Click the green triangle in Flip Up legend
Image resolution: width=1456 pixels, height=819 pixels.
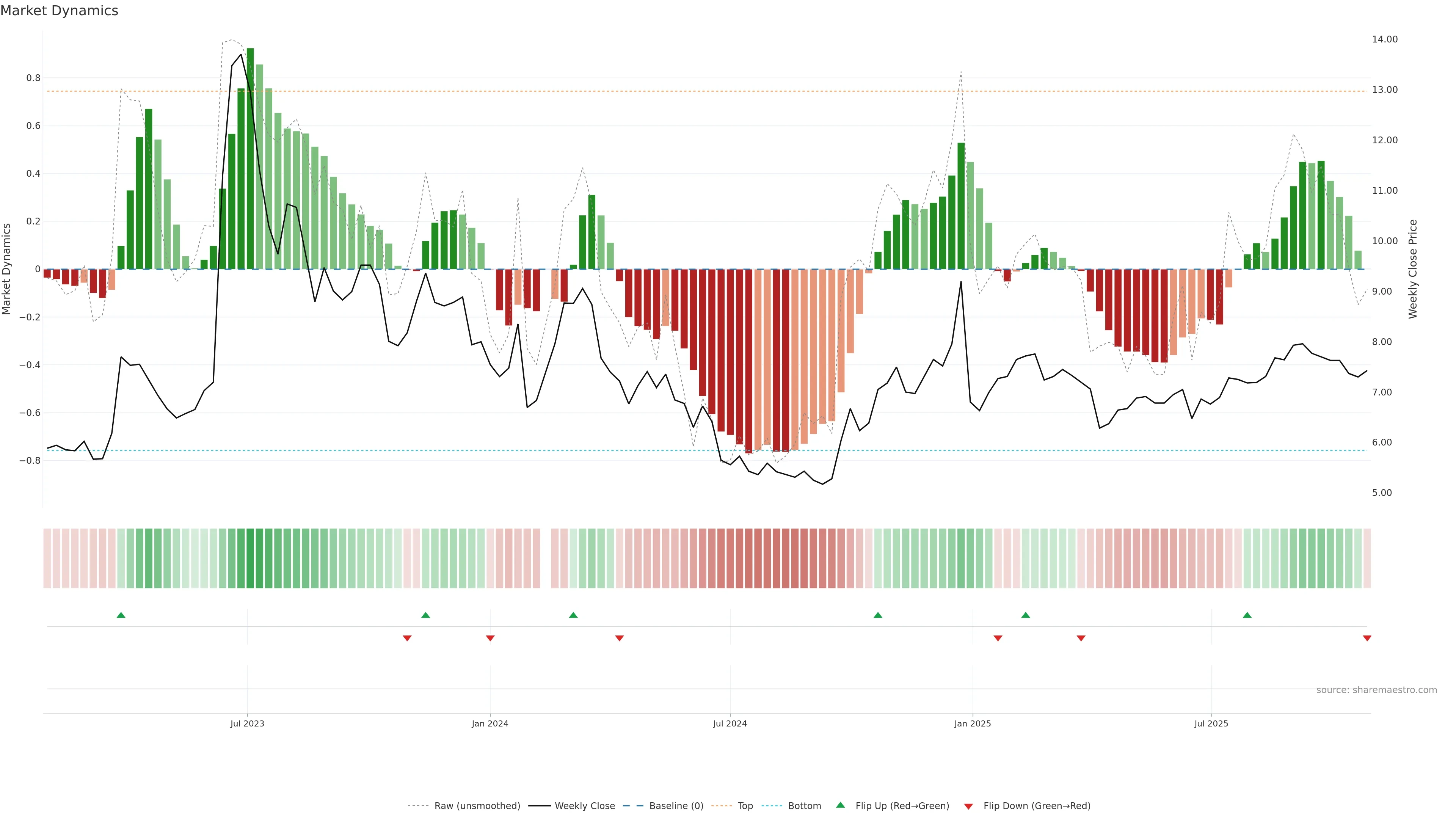(x=841, y=805)
